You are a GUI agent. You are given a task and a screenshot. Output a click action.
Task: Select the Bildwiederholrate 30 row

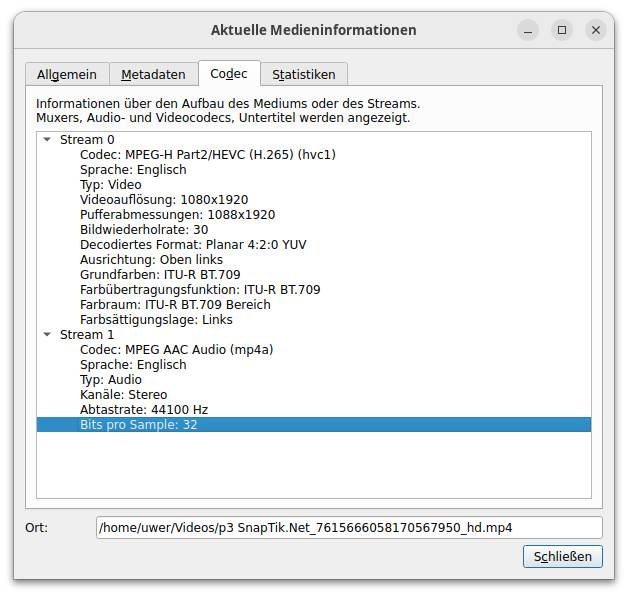click(x=143, y=230)
